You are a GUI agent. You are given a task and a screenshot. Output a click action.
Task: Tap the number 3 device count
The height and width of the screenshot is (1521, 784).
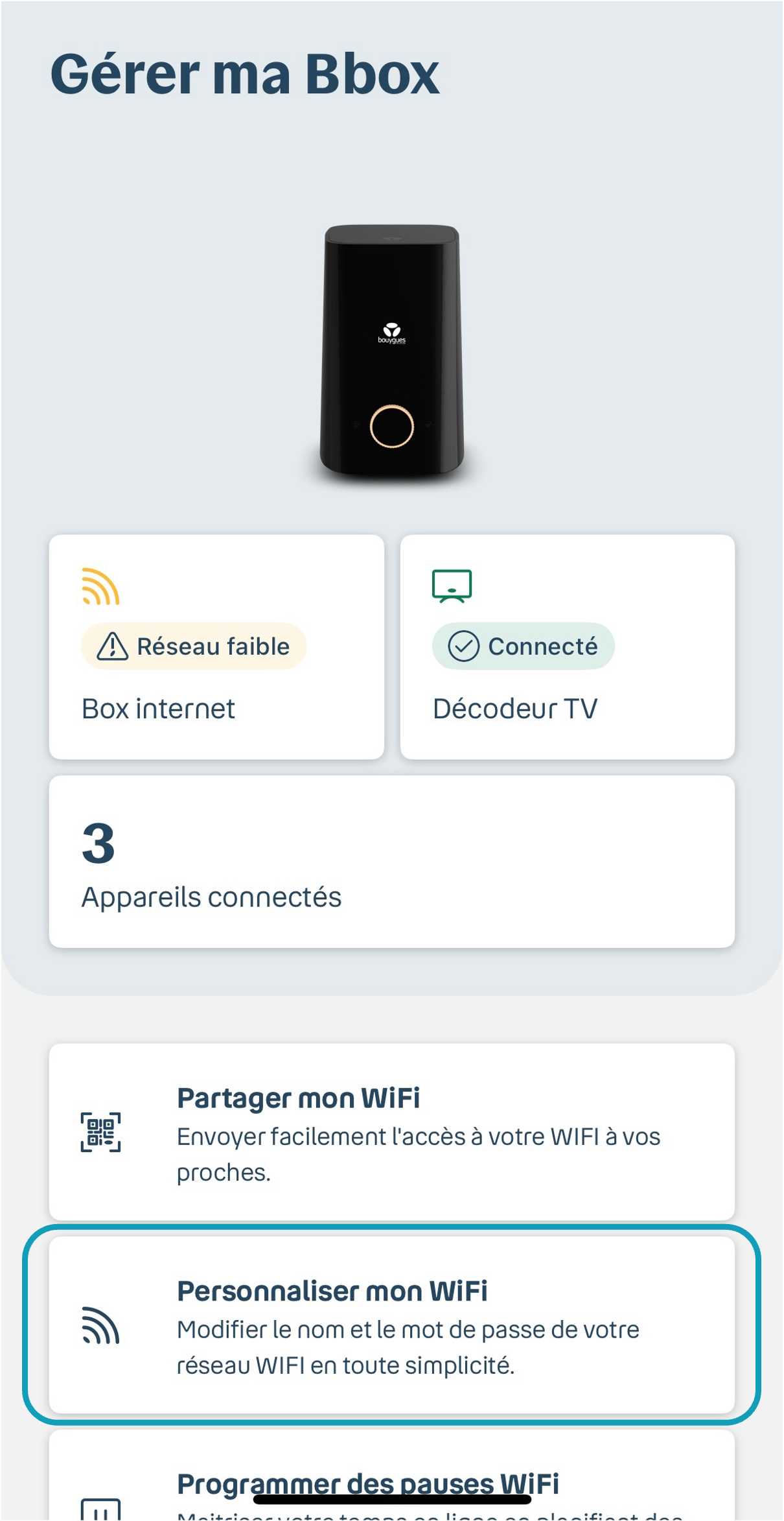(x=98, y=843)
